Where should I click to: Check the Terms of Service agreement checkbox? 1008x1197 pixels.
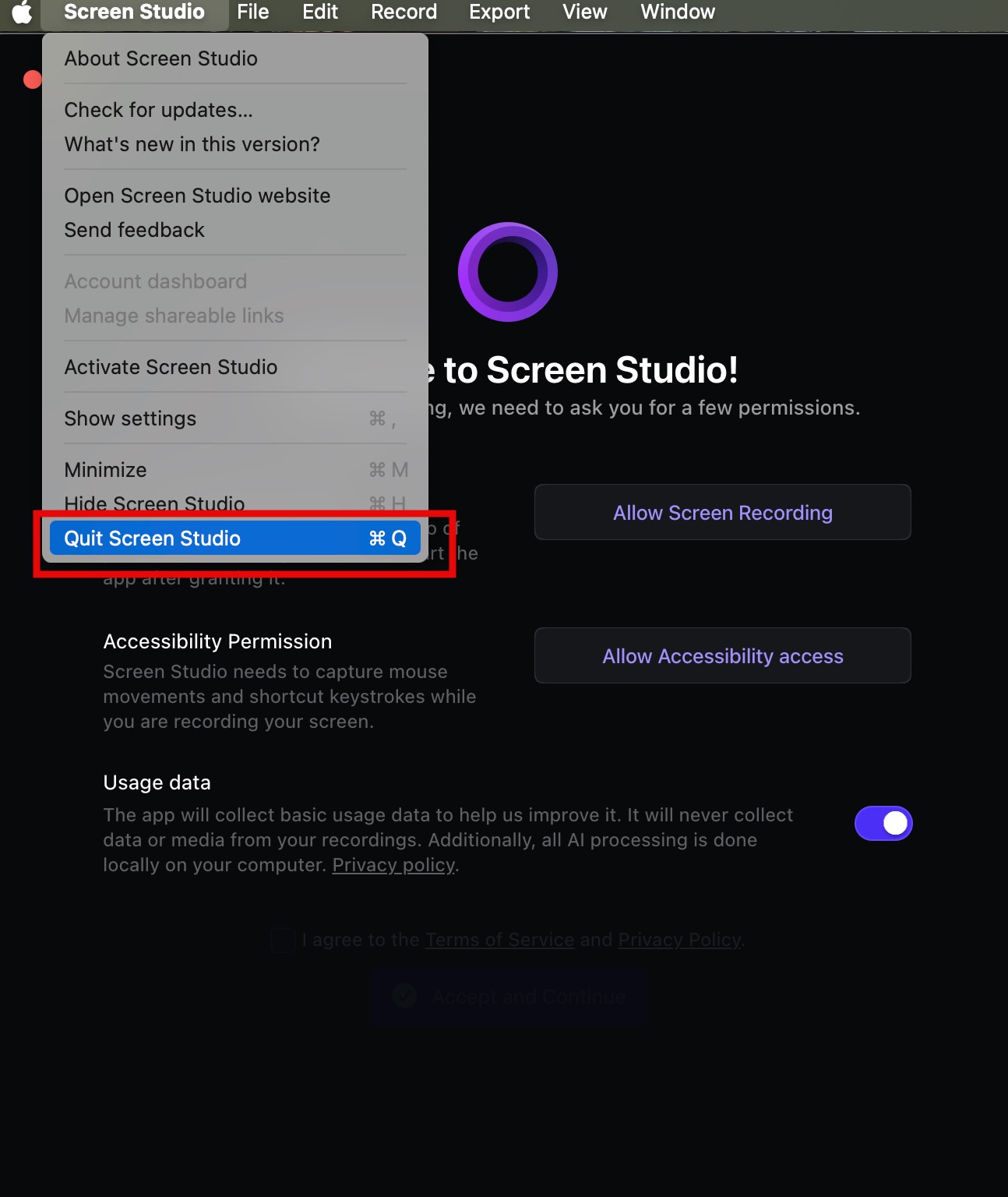(x=283, y=940)
